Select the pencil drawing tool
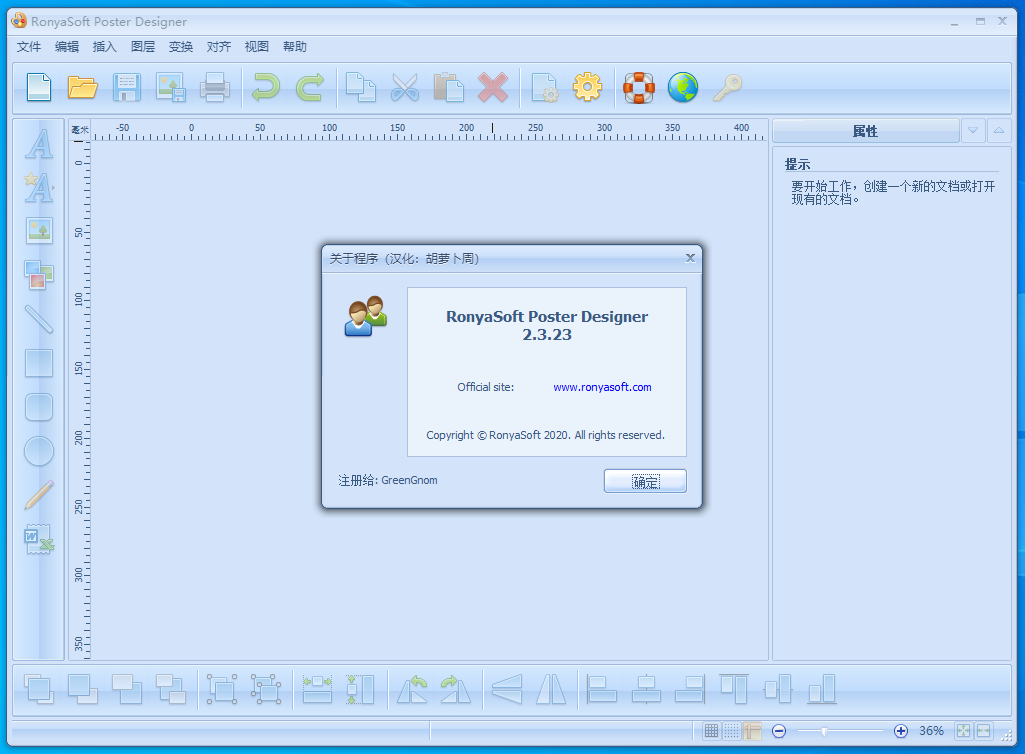The height and width of the screenshot is (754, 1025). pyautogui.click(x=39, y=495)
